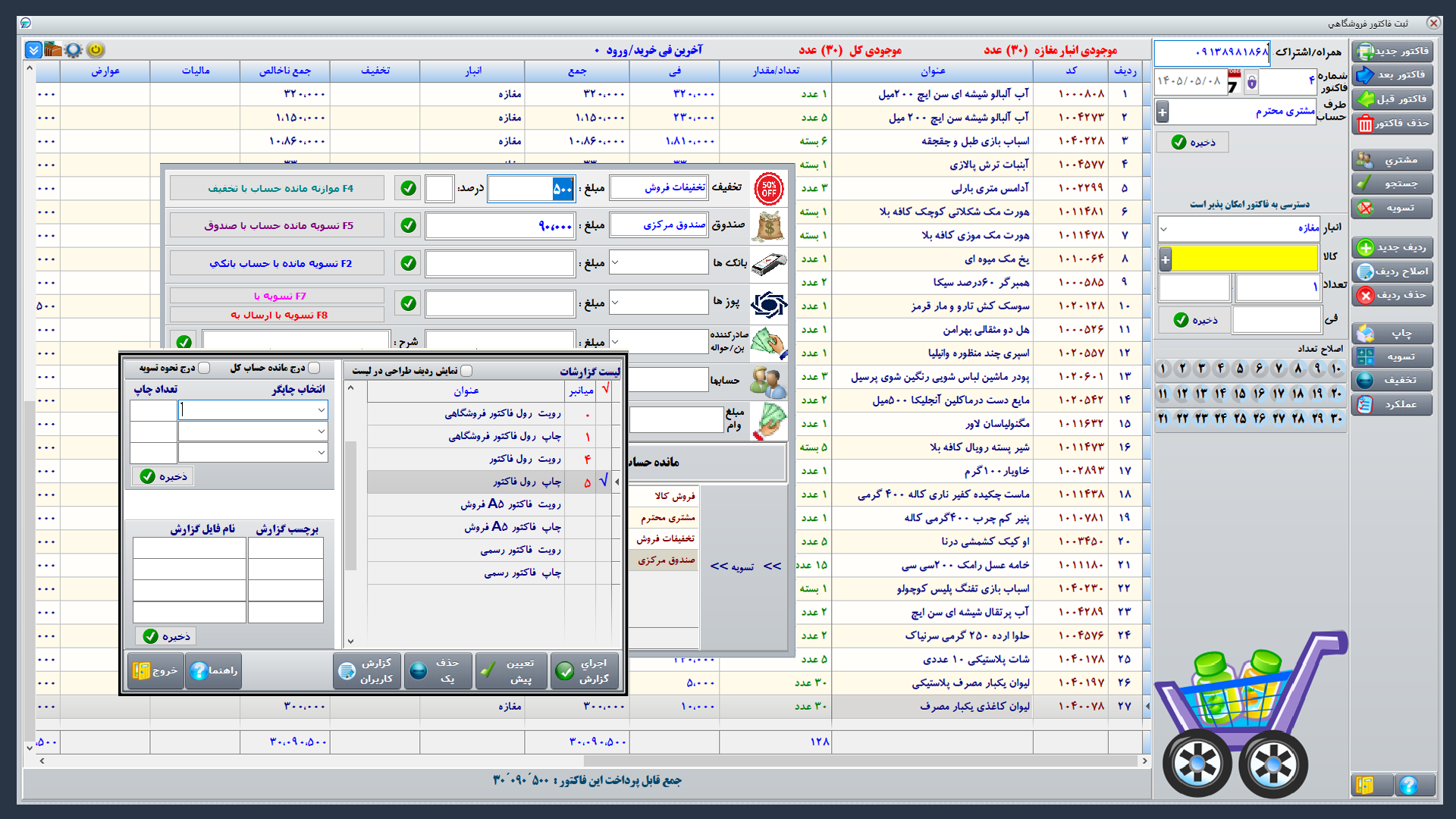This screenshot has height=819, width=1456.
Task: Open the مشتری customers button
Action: [x=1392, y=160]
